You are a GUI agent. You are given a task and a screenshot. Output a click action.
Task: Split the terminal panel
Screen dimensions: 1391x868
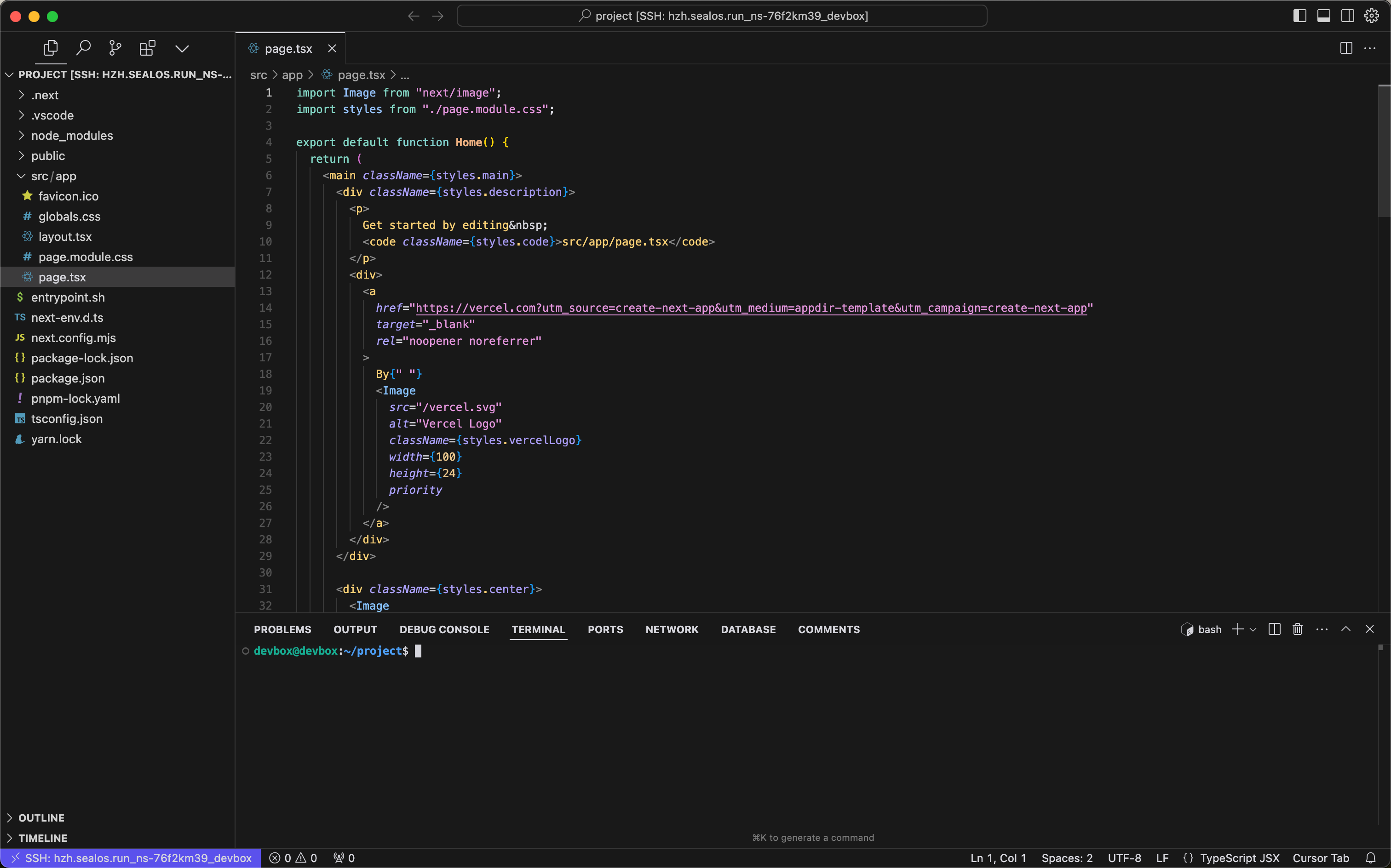[1274, 629]
